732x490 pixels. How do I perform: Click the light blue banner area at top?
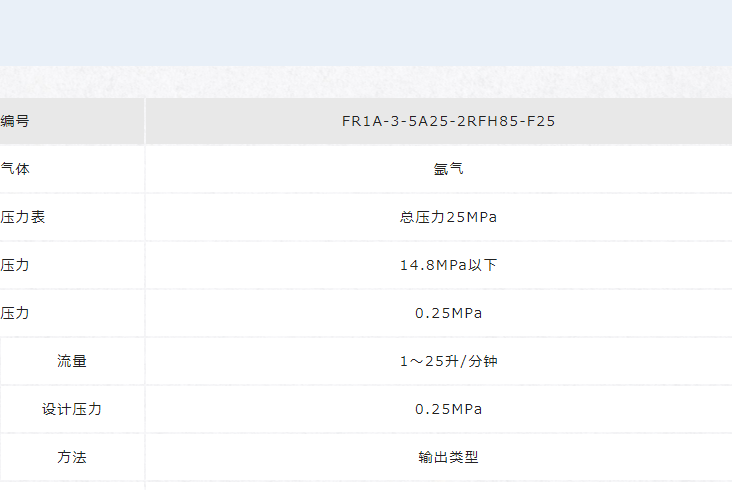click(366, 33)
